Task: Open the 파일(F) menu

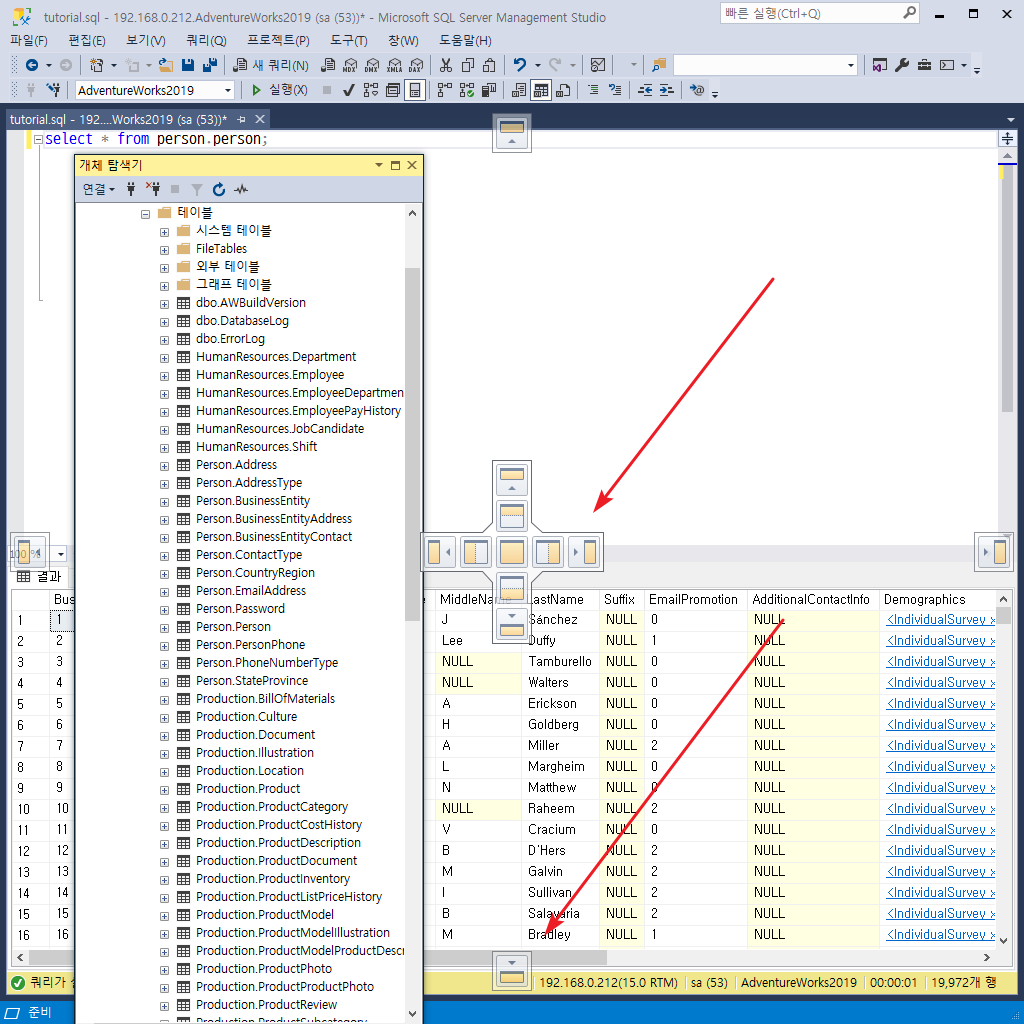Action: click(29, 40)
